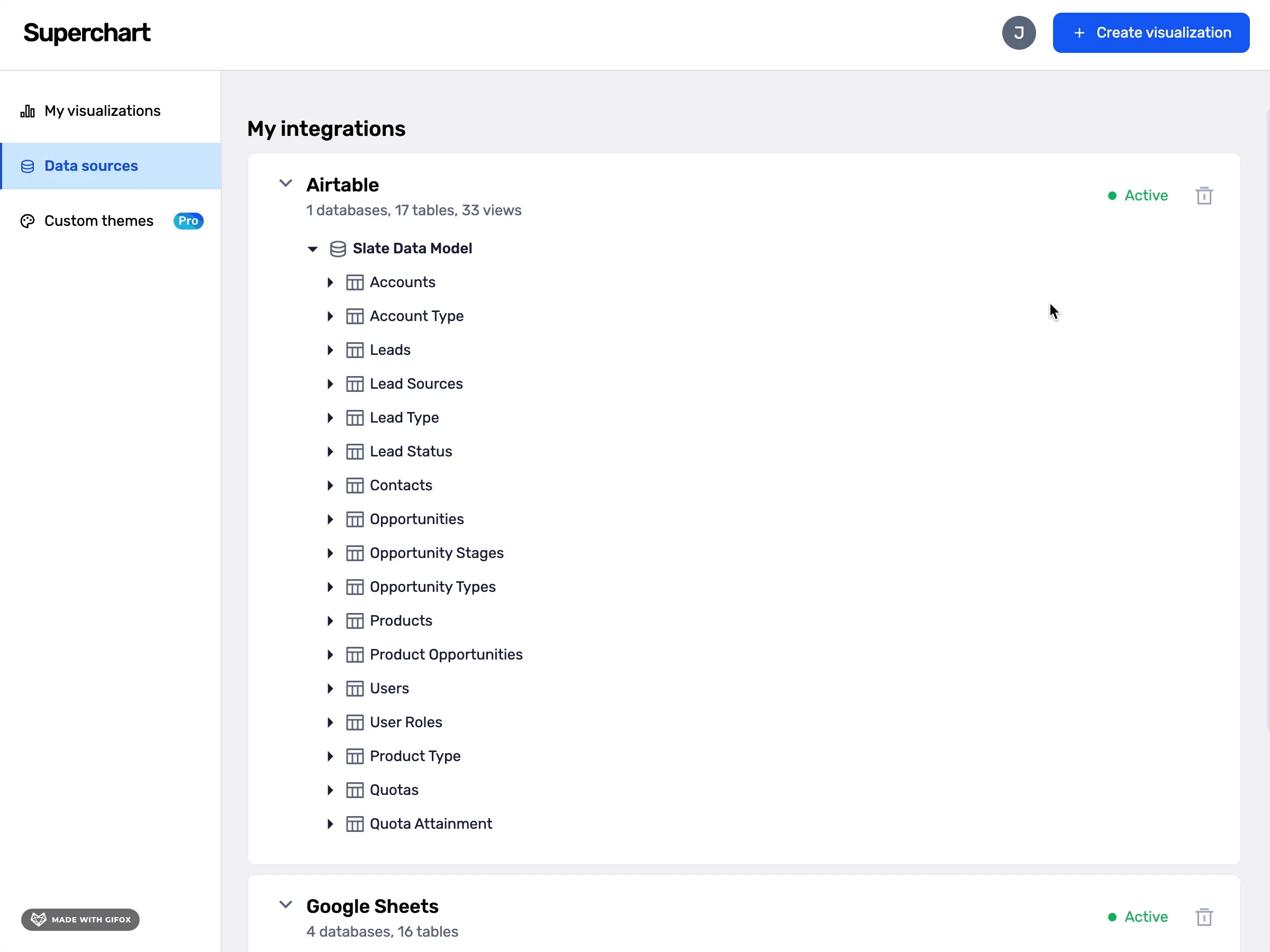This screenshot has height=952, width=1270.
Task: Click the Opportunity Types table icon
Action: [355, 587]
